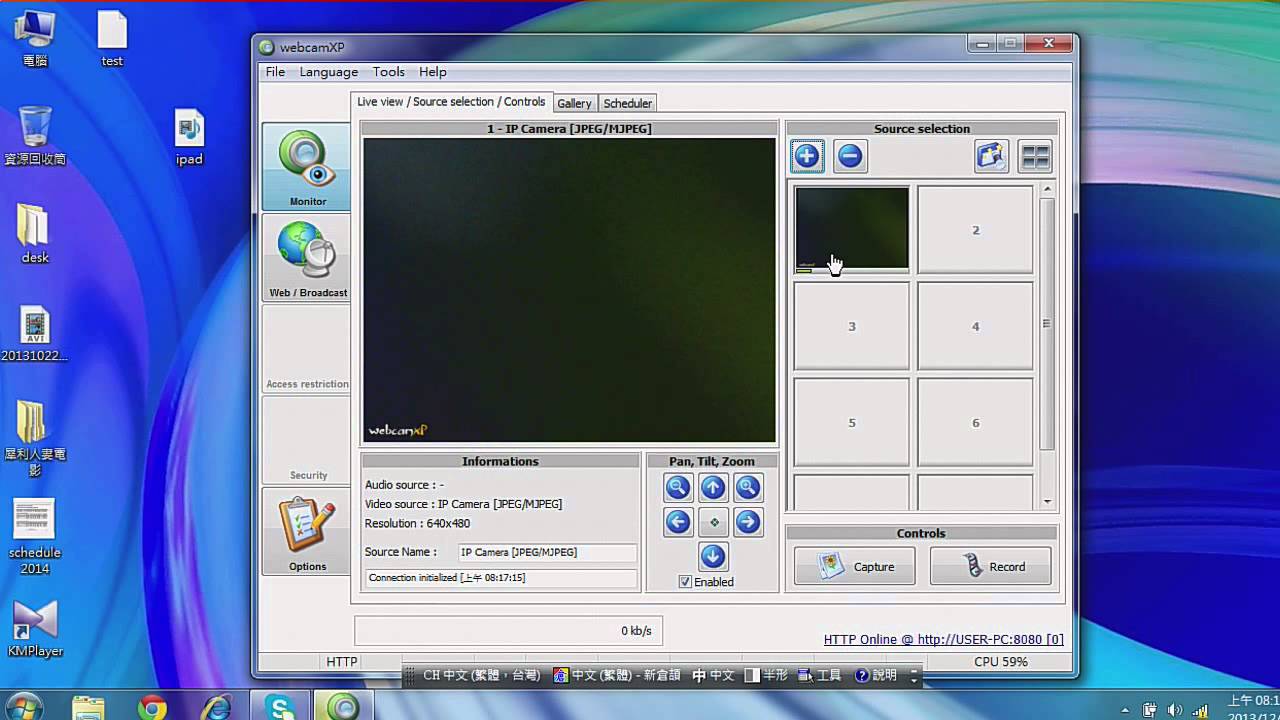The height and width of the screenshot is (720, 1280).
Task: Click the Record button
Action: 991,566
